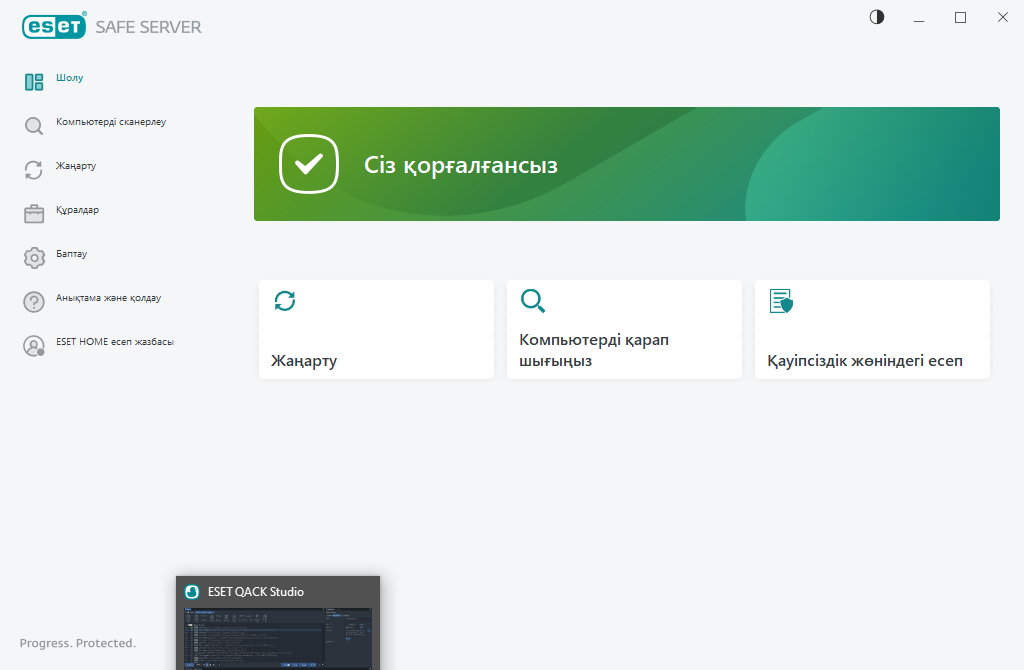Image resolution: width=1024 pixels, height=670 pixels.
Task: Open the Құралдар toolbox icon
Action: [x=32, y=212]
